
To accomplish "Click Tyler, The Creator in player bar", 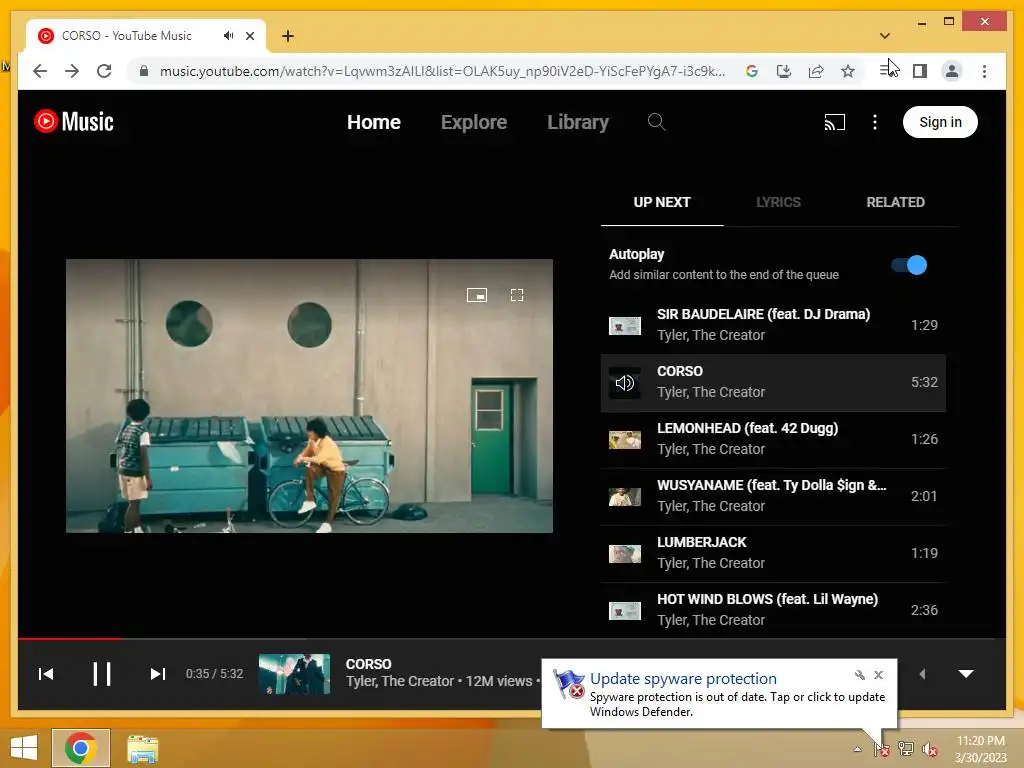I will tap(400, 682).
